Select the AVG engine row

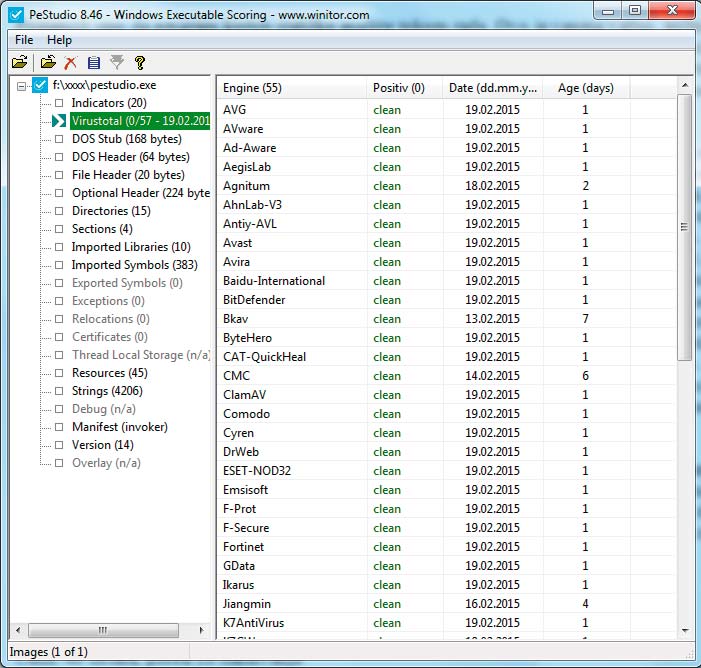click(x=446, y=110)
